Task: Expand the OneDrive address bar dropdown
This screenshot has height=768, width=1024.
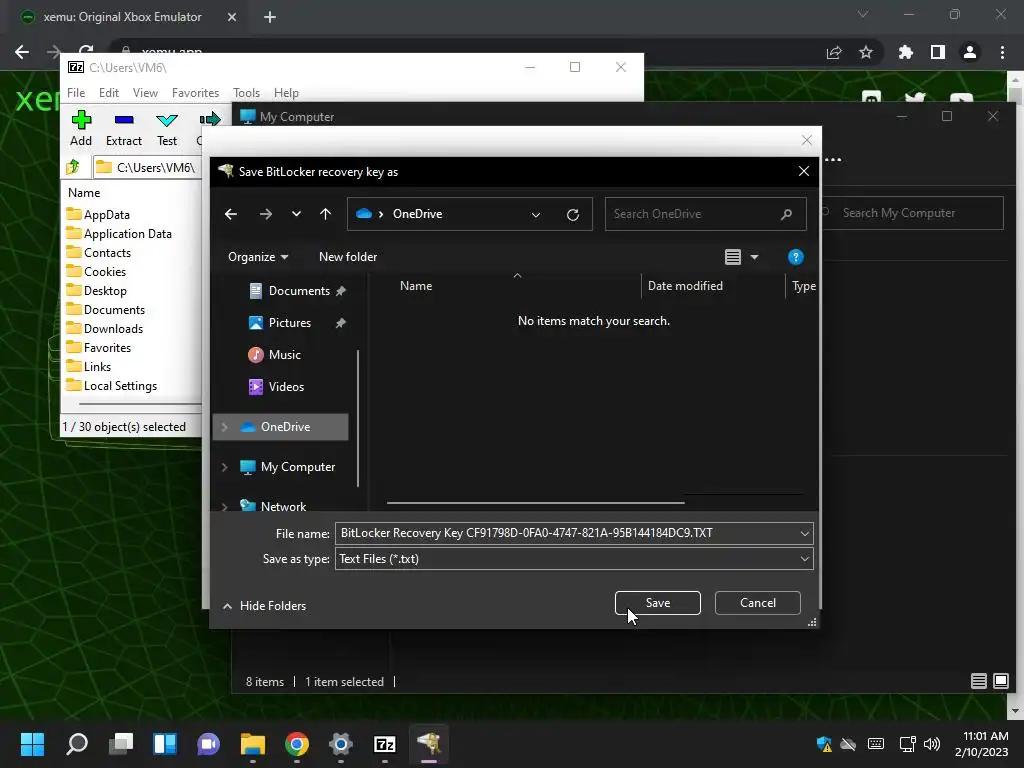Action: 536,215
